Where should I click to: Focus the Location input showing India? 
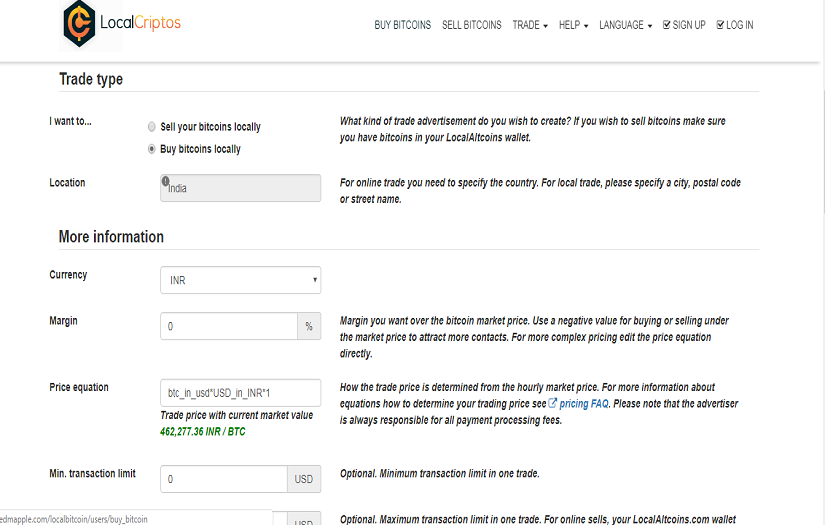pyautogui.click(x=240, y=188)
